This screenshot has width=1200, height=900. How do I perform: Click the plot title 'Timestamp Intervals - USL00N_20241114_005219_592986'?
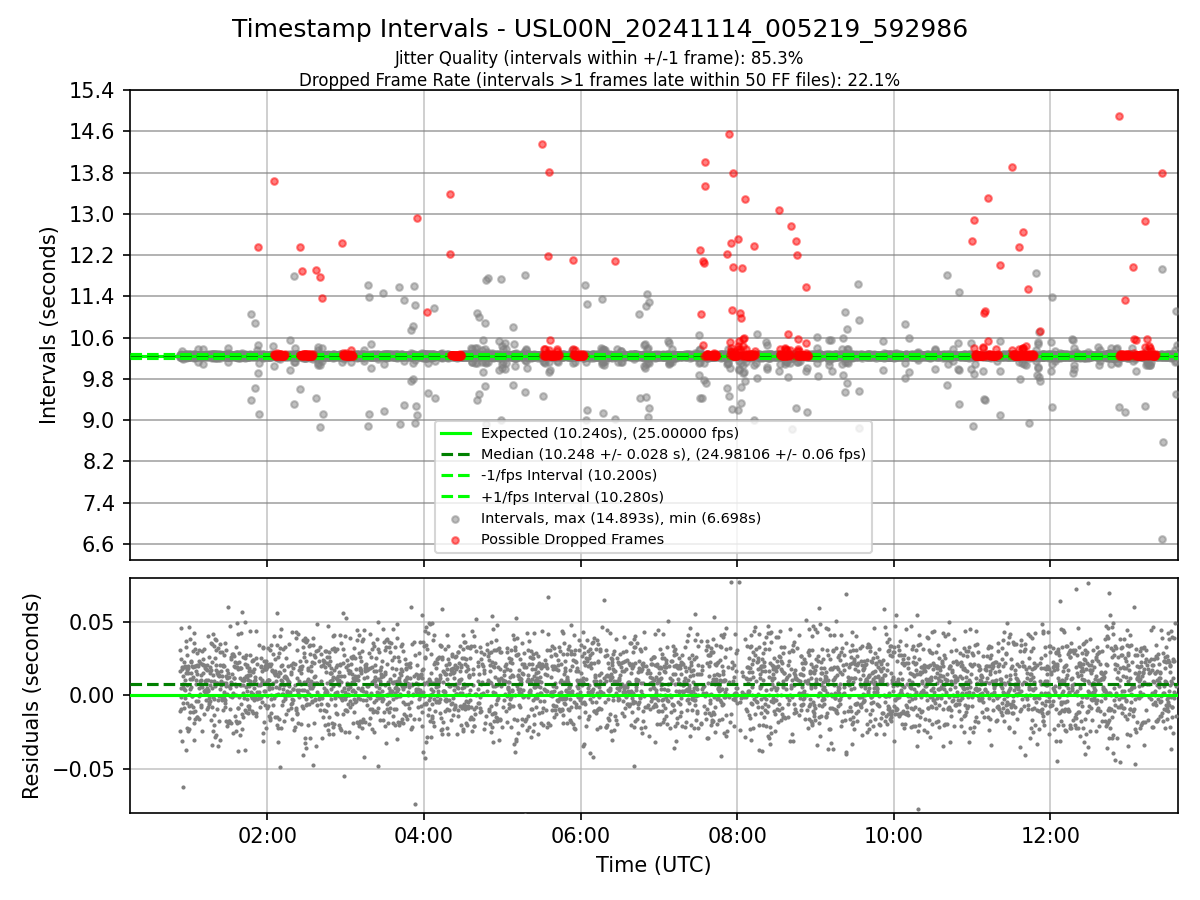600,29
